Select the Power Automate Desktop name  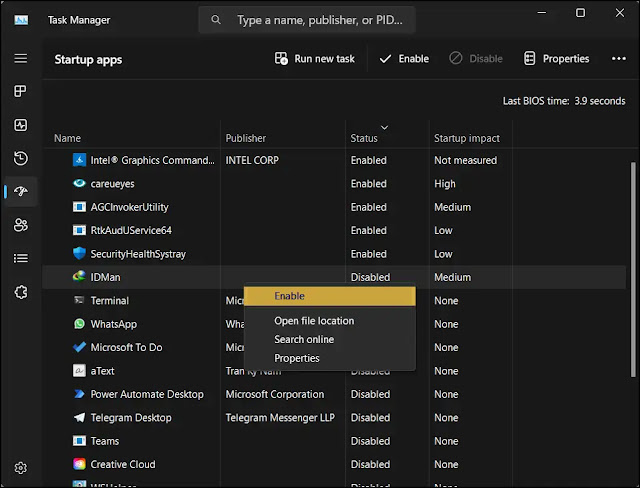147,394
